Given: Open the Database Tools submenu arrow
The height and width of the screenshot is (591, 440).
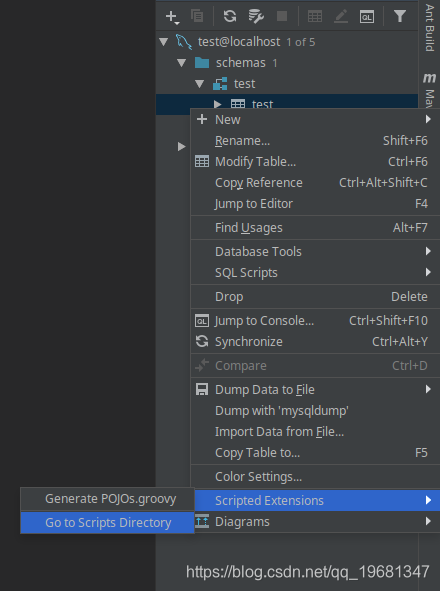Looking at the screenshot, I should (428, 251).
